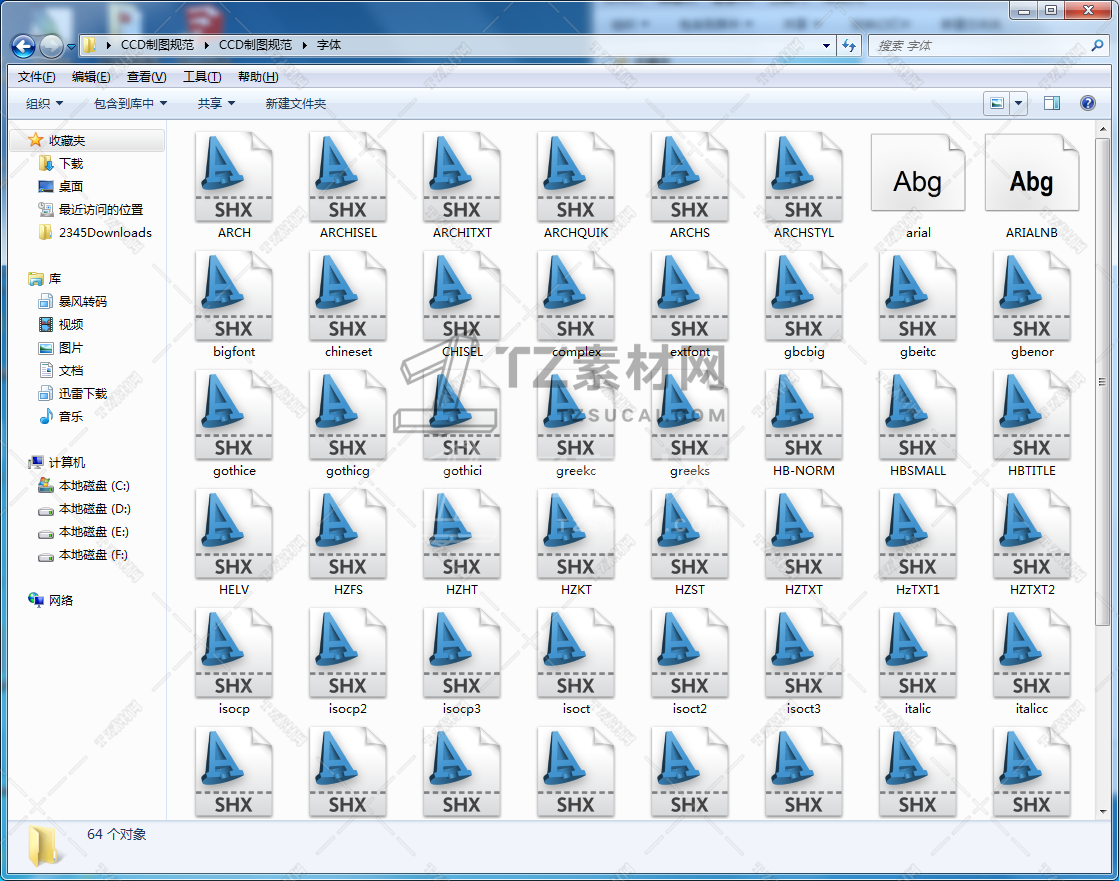Select the isocp SHX file
This screenshot has width=1119, height=881.
click(233, 653)
